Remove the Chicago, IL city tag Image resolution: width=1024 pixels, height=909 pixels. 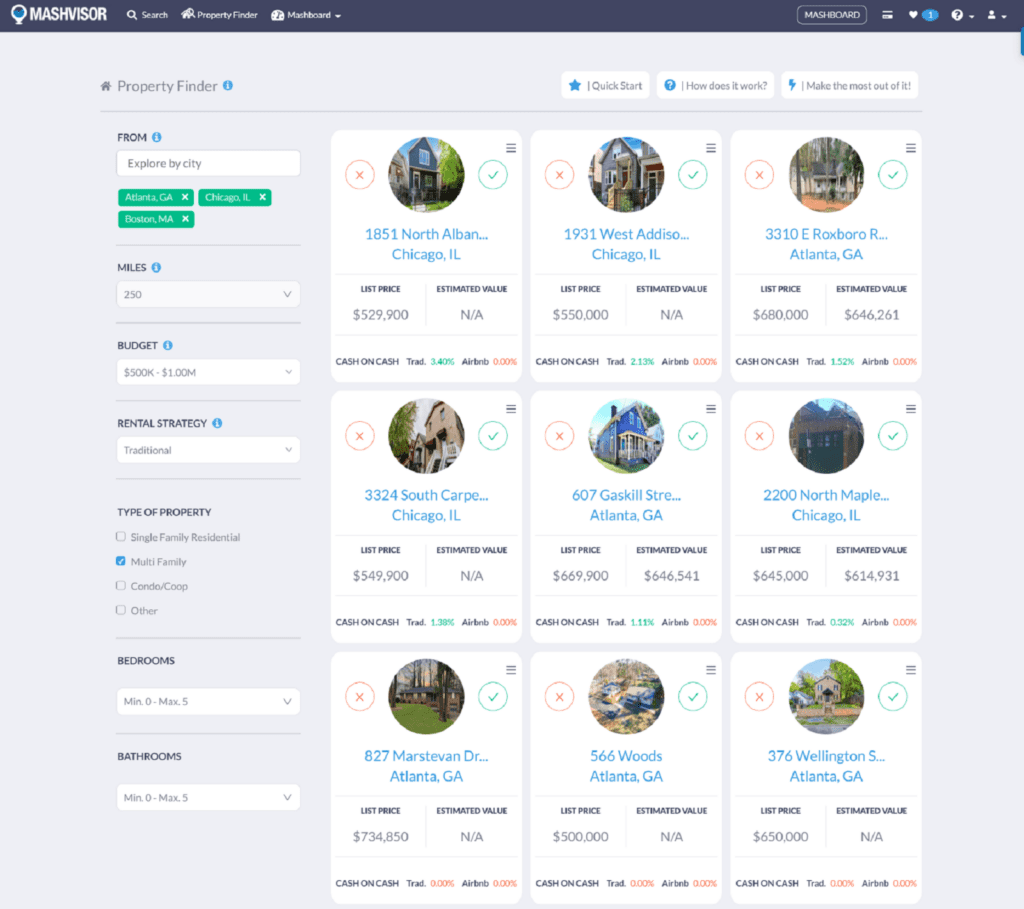tap(263, 197)
